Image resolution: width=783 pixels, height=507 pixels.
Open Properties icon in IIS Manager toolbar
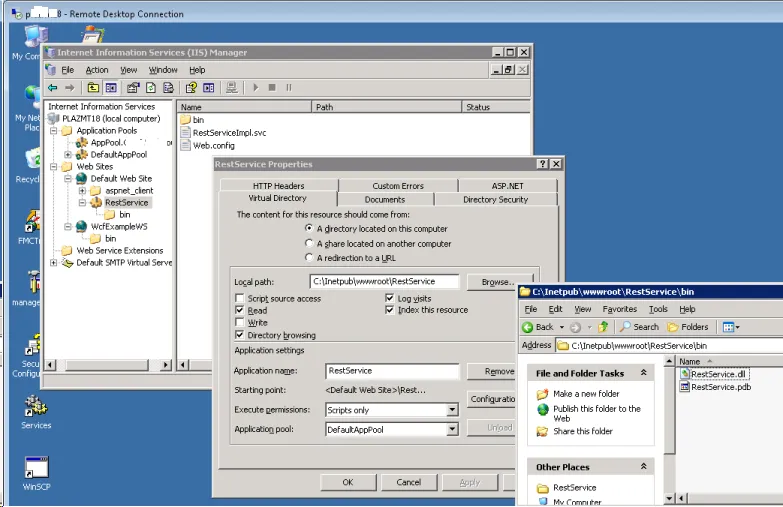point(133,88)
